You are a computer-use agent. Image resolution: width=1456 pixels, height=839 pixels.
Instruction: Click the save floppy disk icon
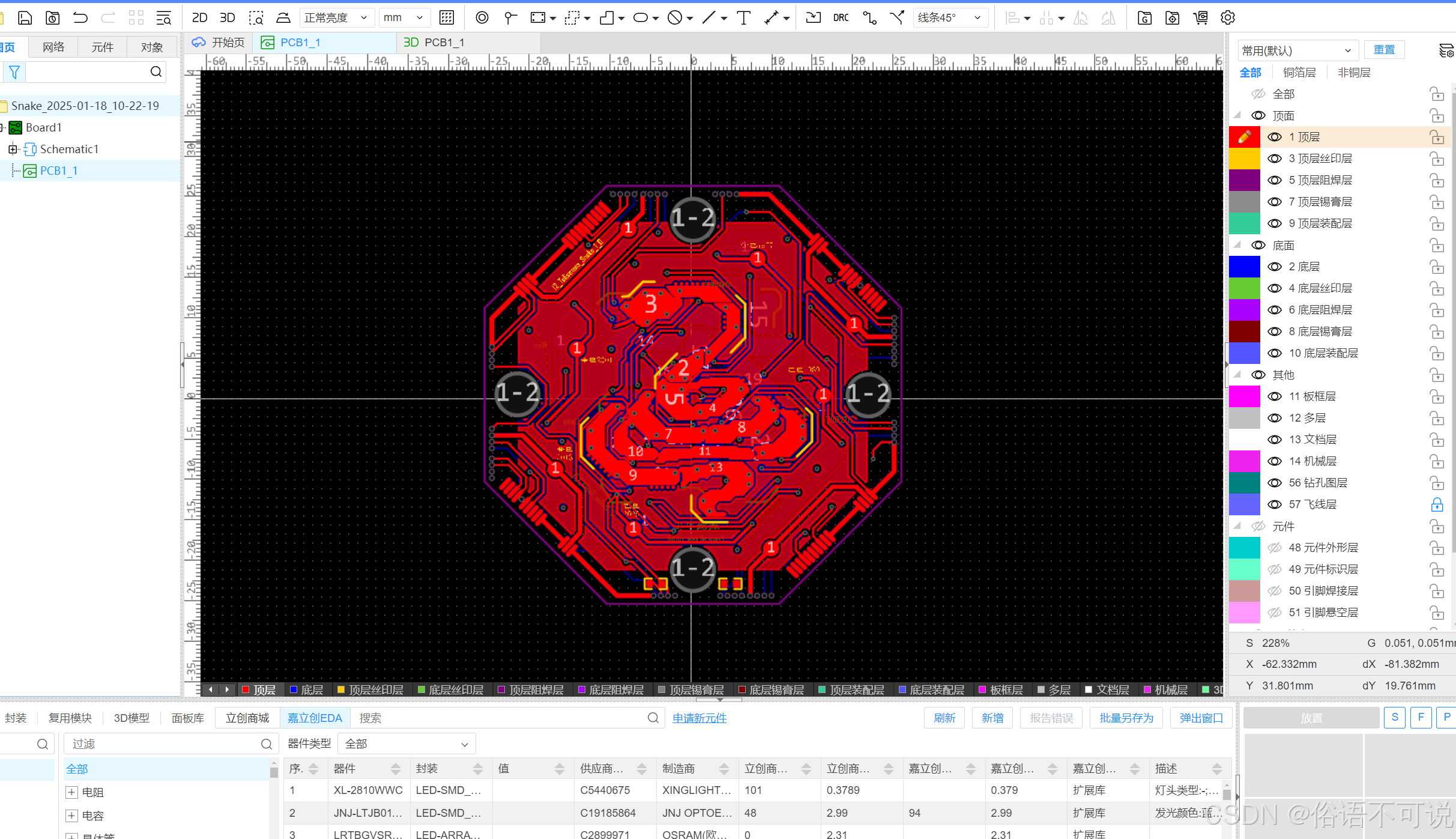25,18
